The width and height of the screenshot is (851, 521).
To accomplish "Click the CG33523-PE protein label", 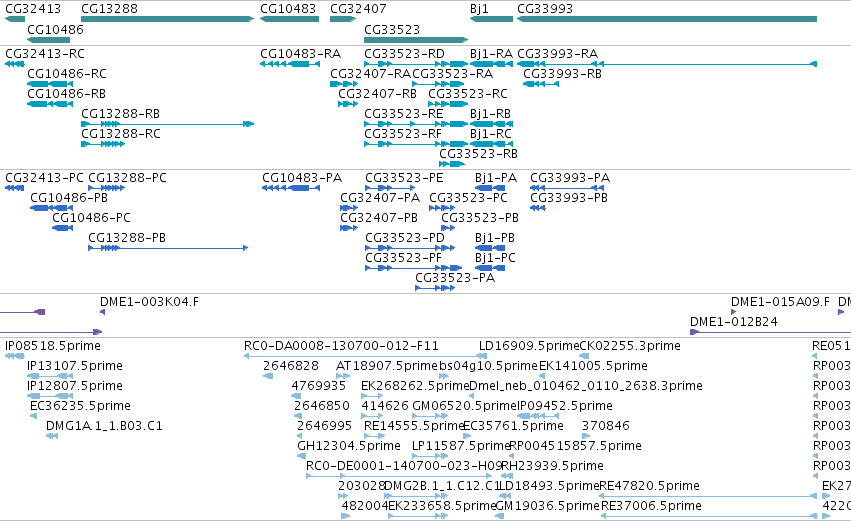I will [404, 178].
